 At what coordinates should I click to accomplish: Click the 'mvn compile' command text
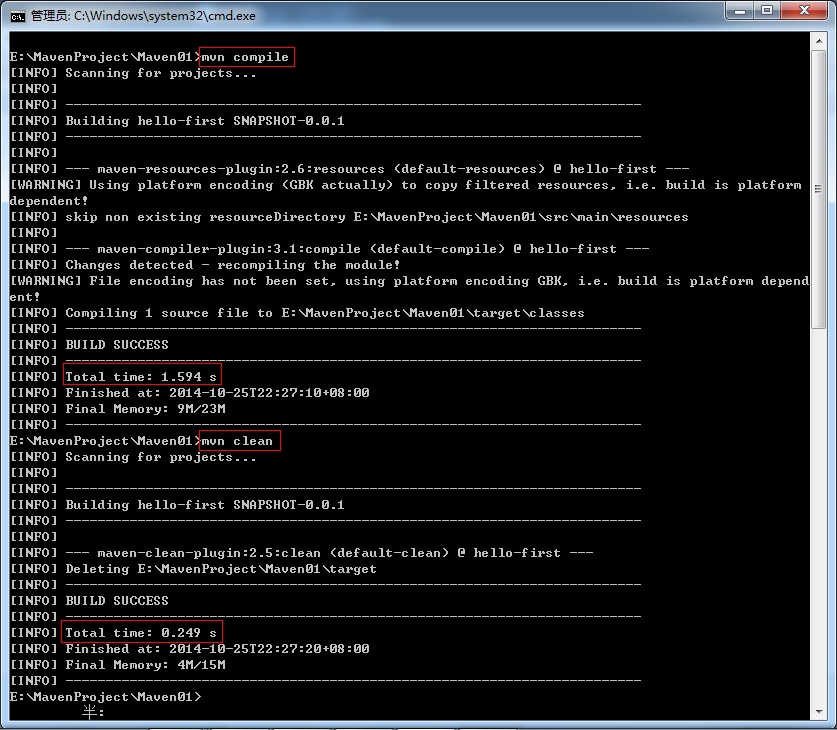pos(245,57)
